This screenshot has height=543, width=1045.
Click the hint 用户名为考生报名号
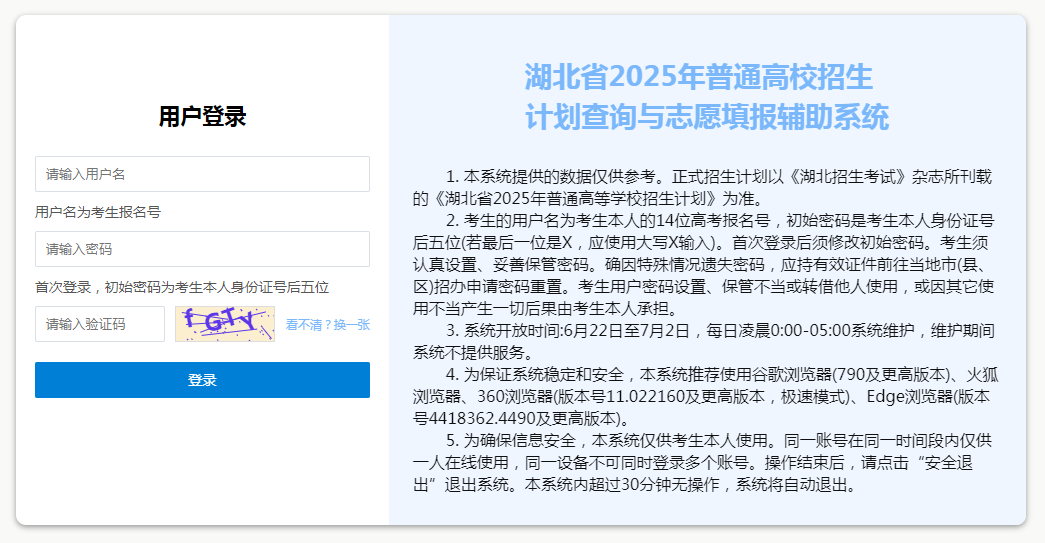coord(98,212)
